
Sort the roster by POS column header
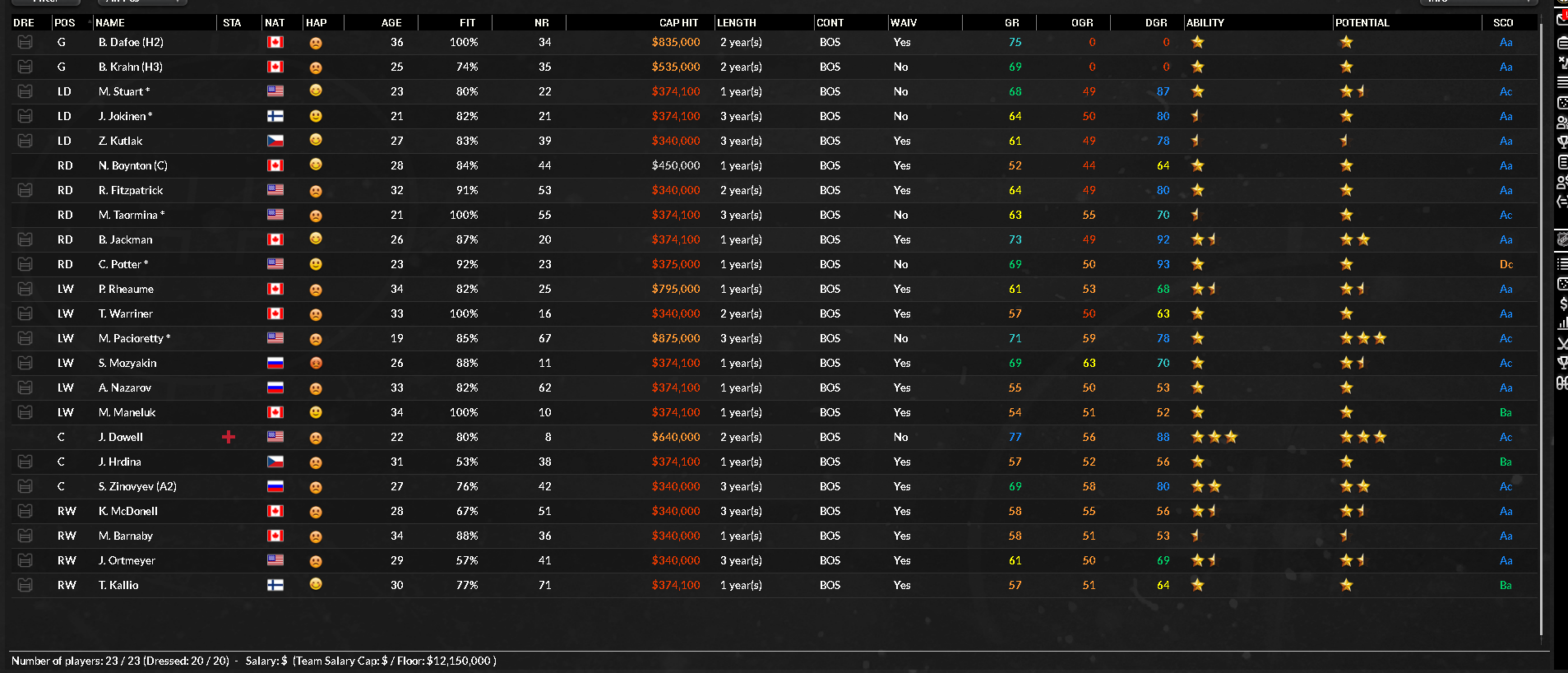point(65,23)
